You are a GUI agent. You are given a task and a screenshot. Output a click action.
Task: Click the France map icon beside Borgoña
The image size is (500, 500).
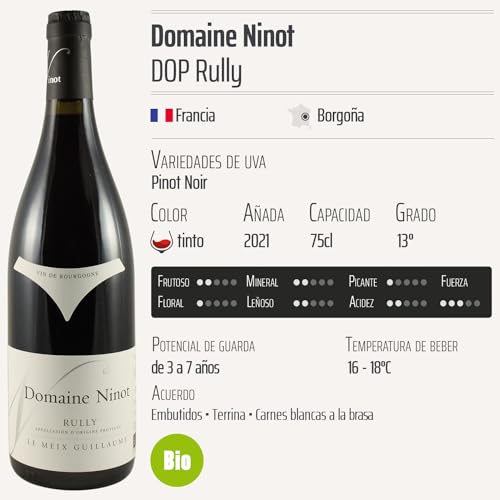click(x=300, y=116)
